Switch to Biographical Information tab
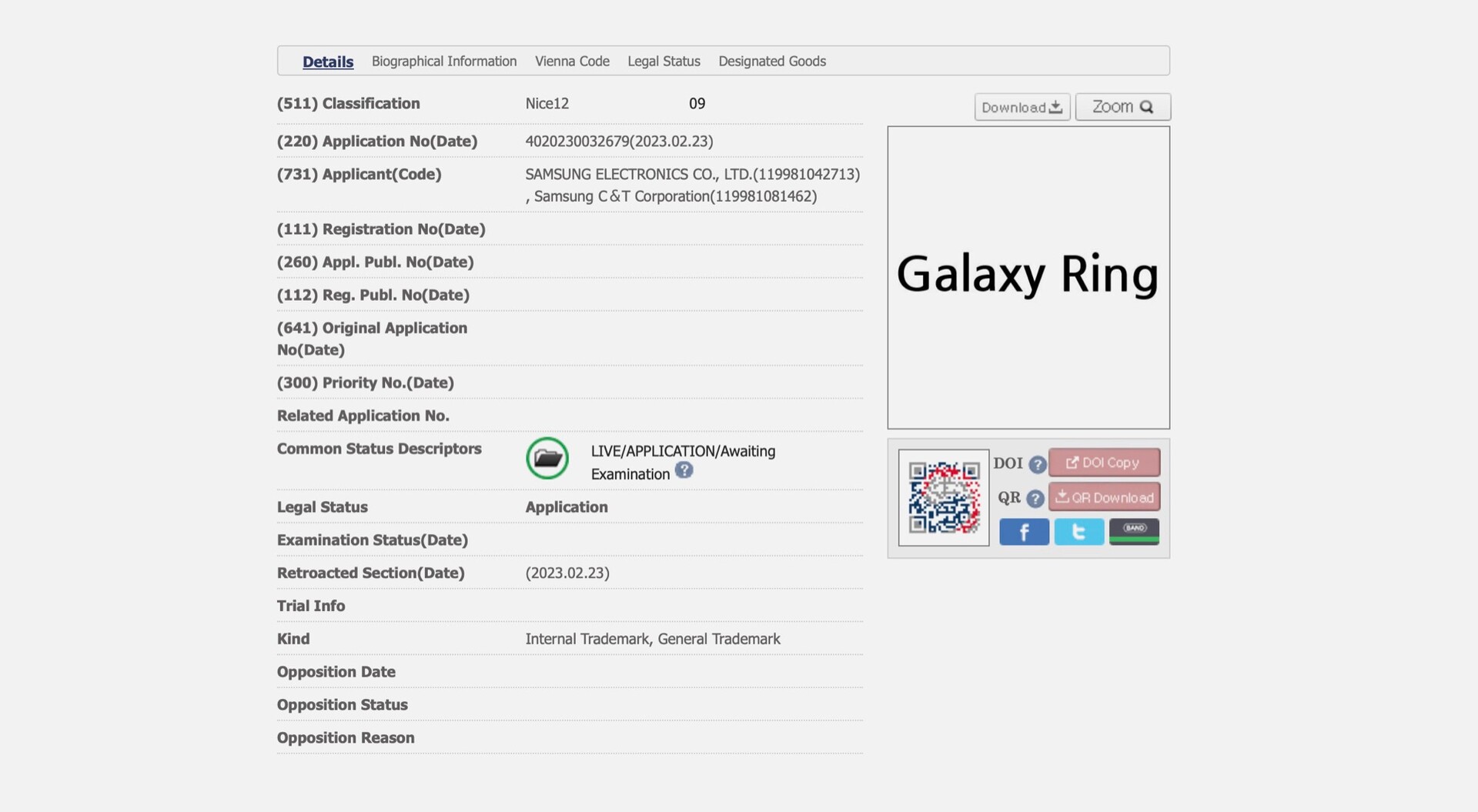This screenshot has width=1478, height=812. click(x=444, y=62)
